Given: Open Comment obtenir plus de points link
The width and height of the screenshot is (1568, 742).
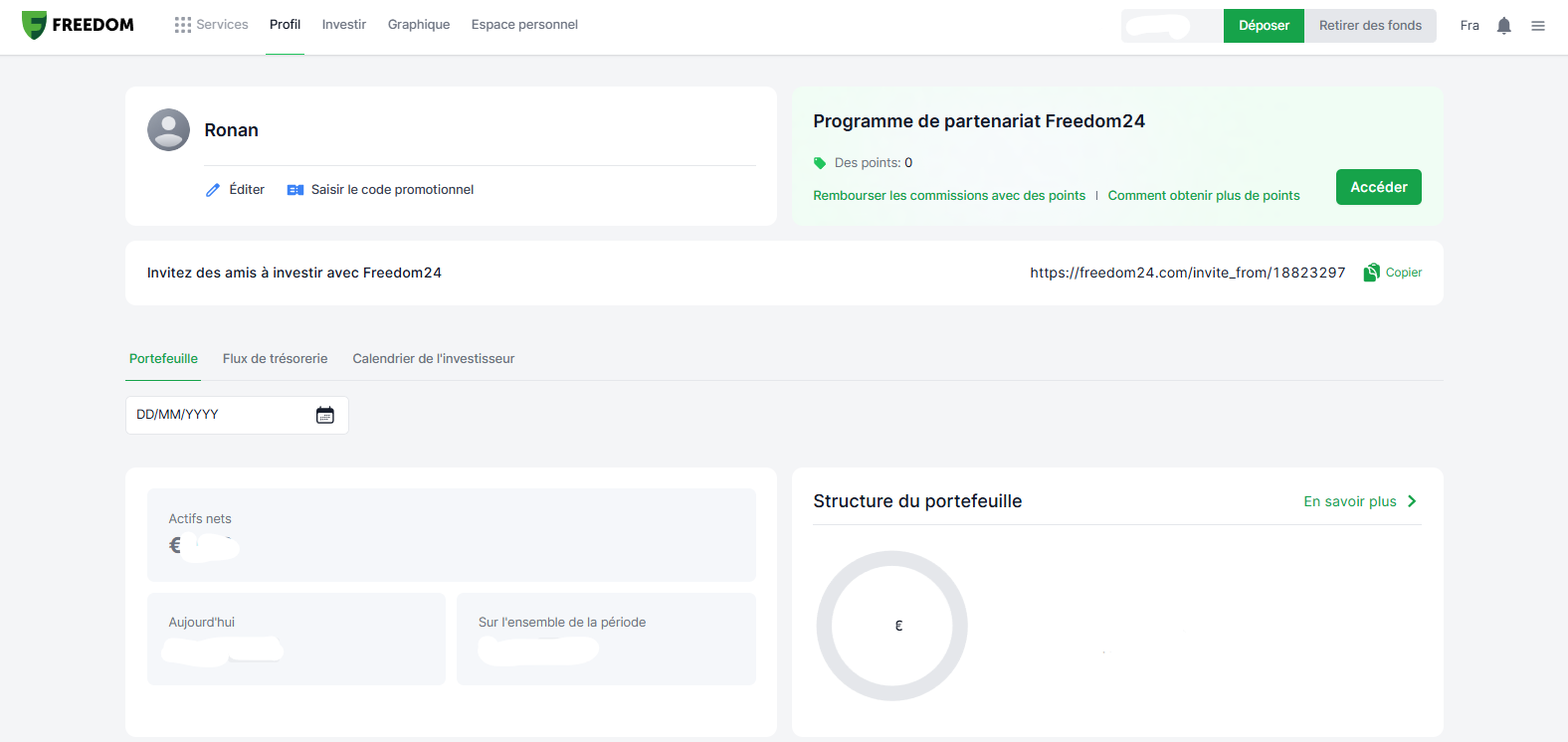Looking at the screenshot, I should click(1204, 196).
